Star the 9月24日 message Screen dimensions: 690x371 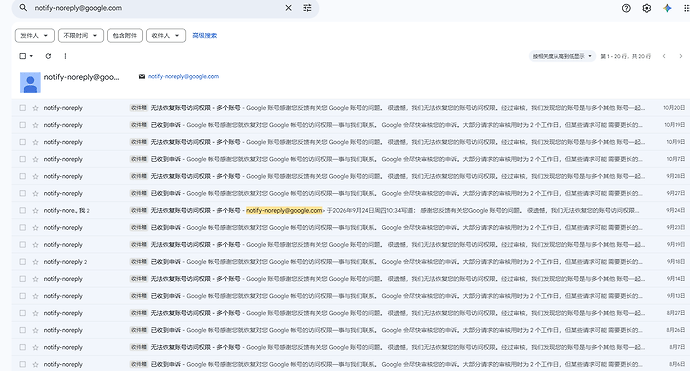35,210
